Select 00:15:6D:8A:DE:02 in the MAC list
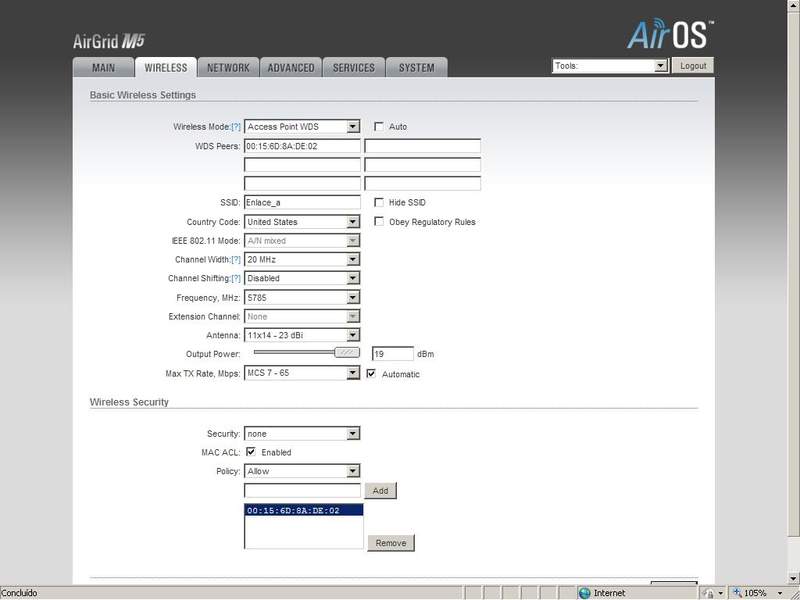The height and width of the screenshot is (600, 800). point(304,510)
